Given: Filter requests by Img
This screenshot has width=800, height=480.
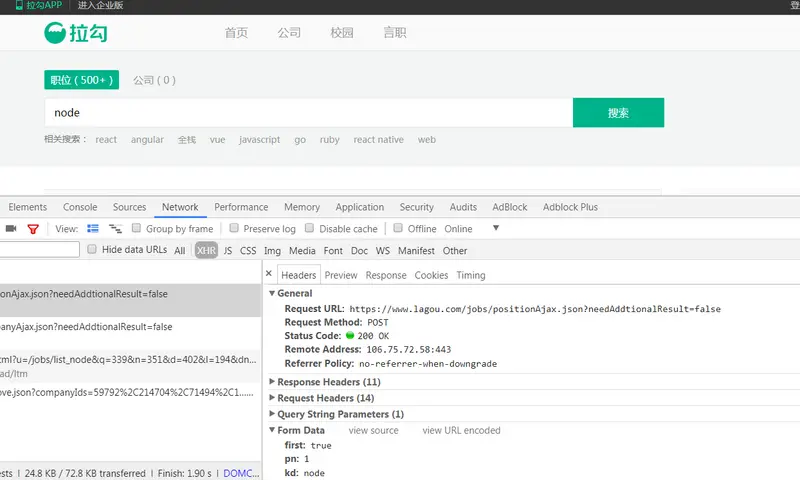Looking at the screenshot, I should [x=272, y=250].
